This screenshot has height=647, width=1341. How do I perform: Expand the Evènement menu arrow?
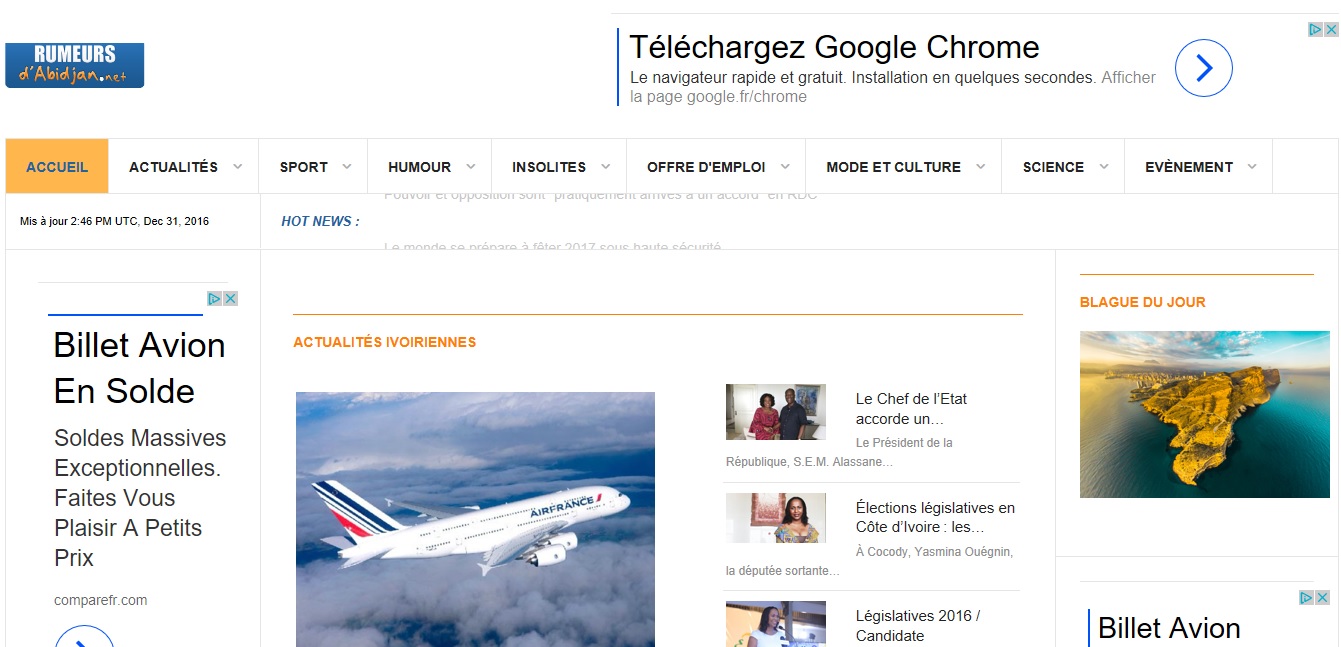coord(1252,167)
